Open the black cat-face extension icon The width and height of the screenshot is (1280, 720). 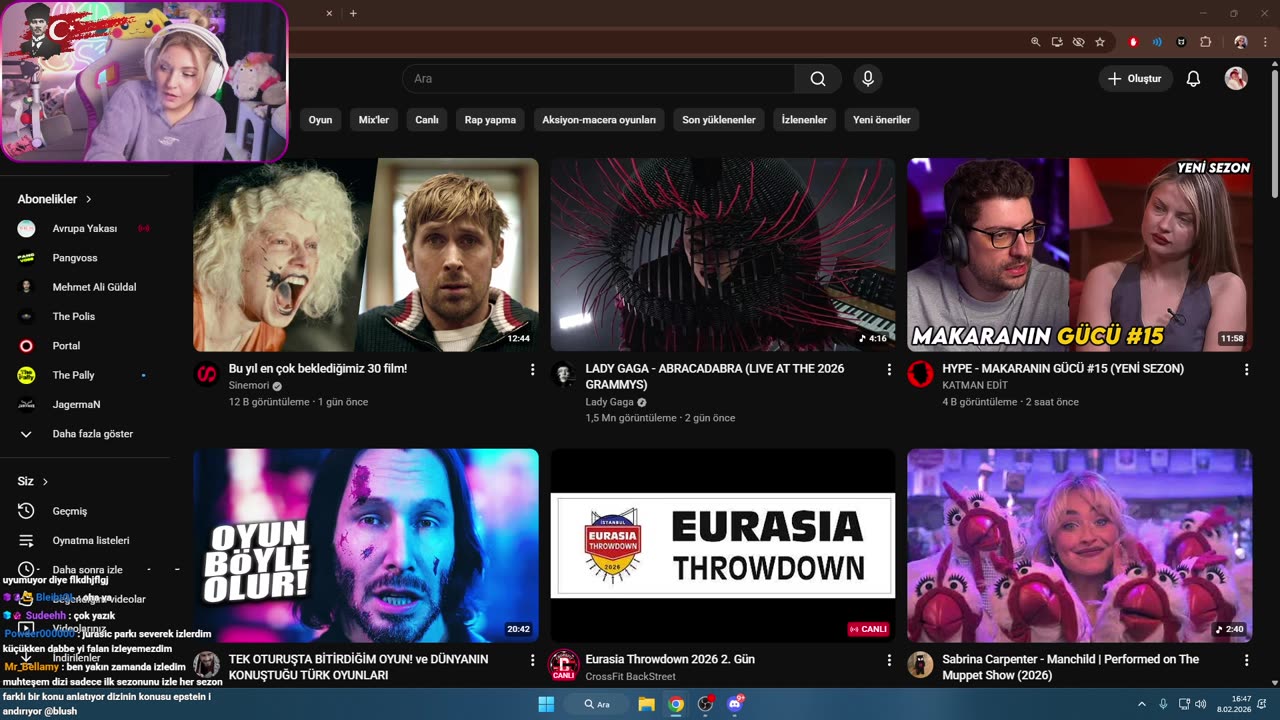click(1181, 42)
